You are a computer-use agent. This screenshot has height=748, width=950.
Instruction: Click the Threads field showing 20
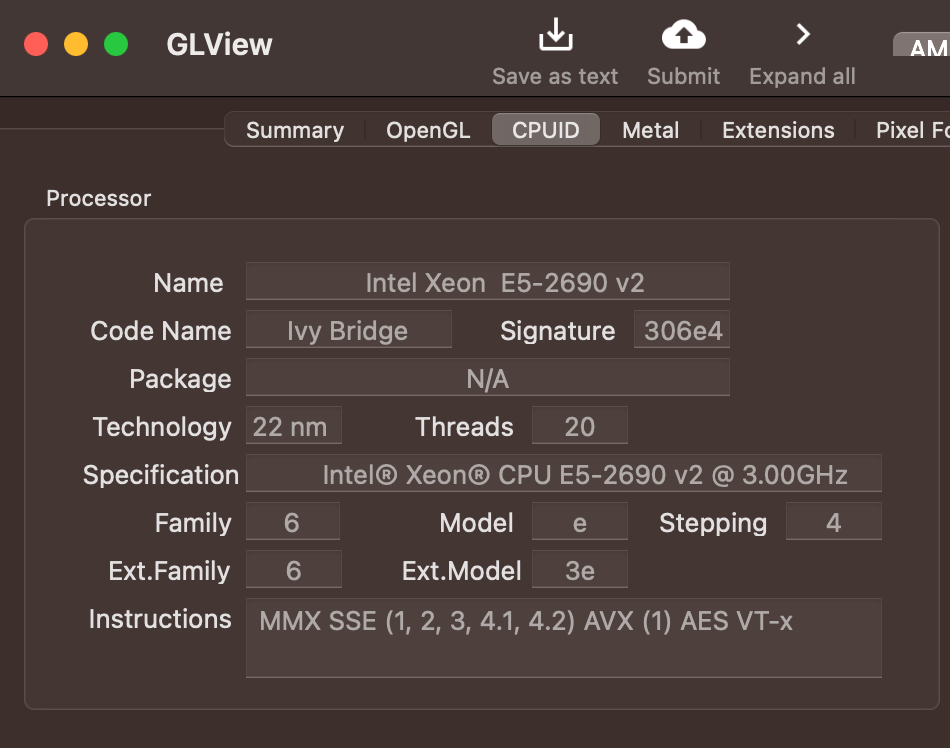[580, 426]
